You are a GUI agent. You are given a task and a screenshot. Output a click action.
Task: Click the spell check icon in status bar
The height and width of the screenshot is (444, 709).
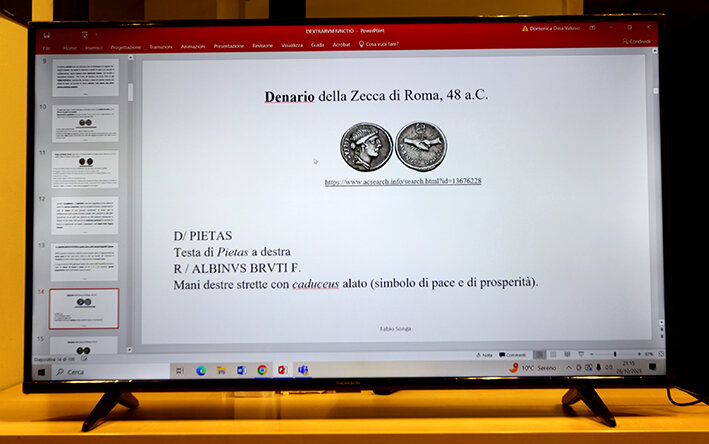pyautogui.click(x=84, y=359)
